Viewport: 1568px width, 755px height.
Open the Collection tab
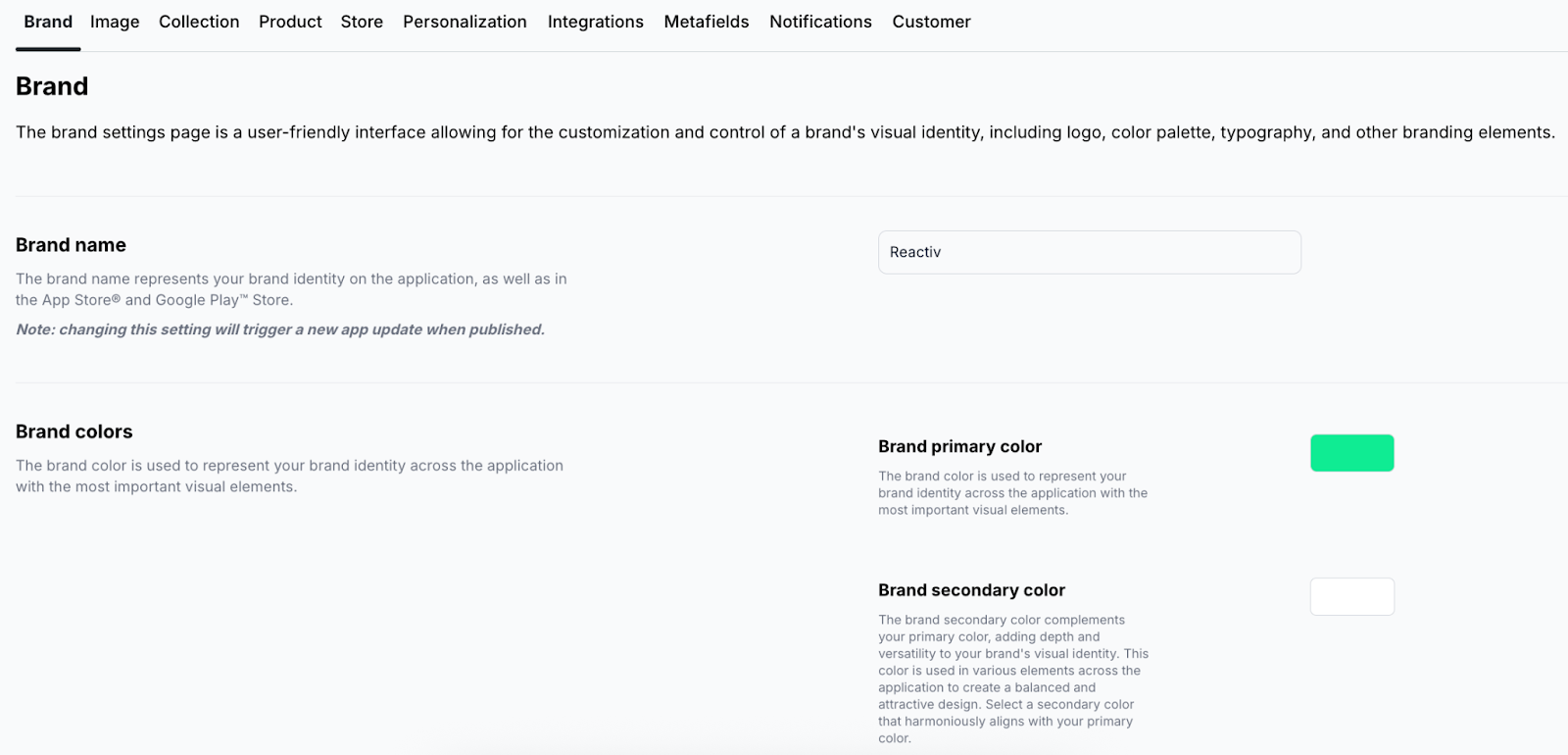[x=199, y=22]
